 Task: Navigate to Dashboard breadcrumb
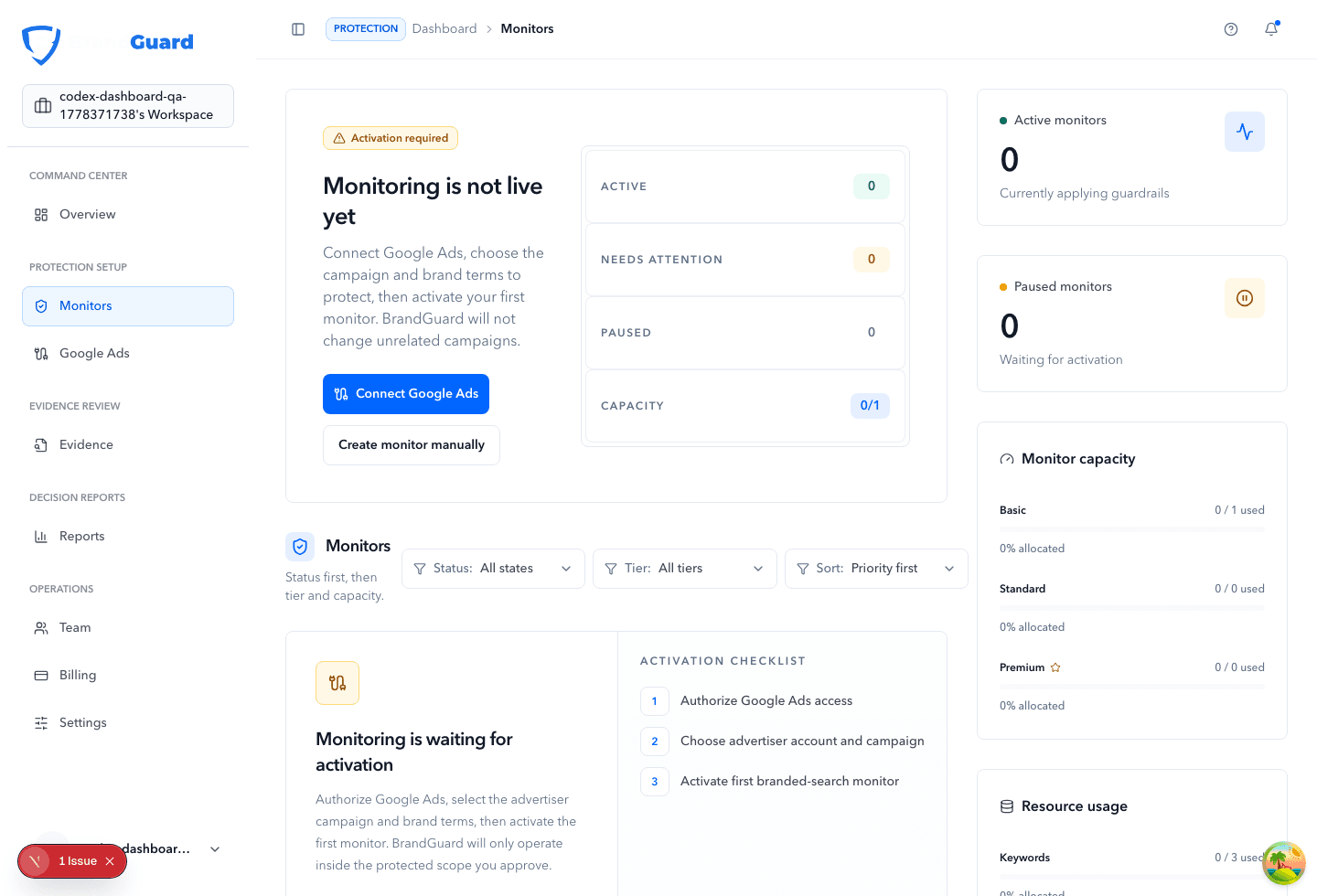point(444,29)
